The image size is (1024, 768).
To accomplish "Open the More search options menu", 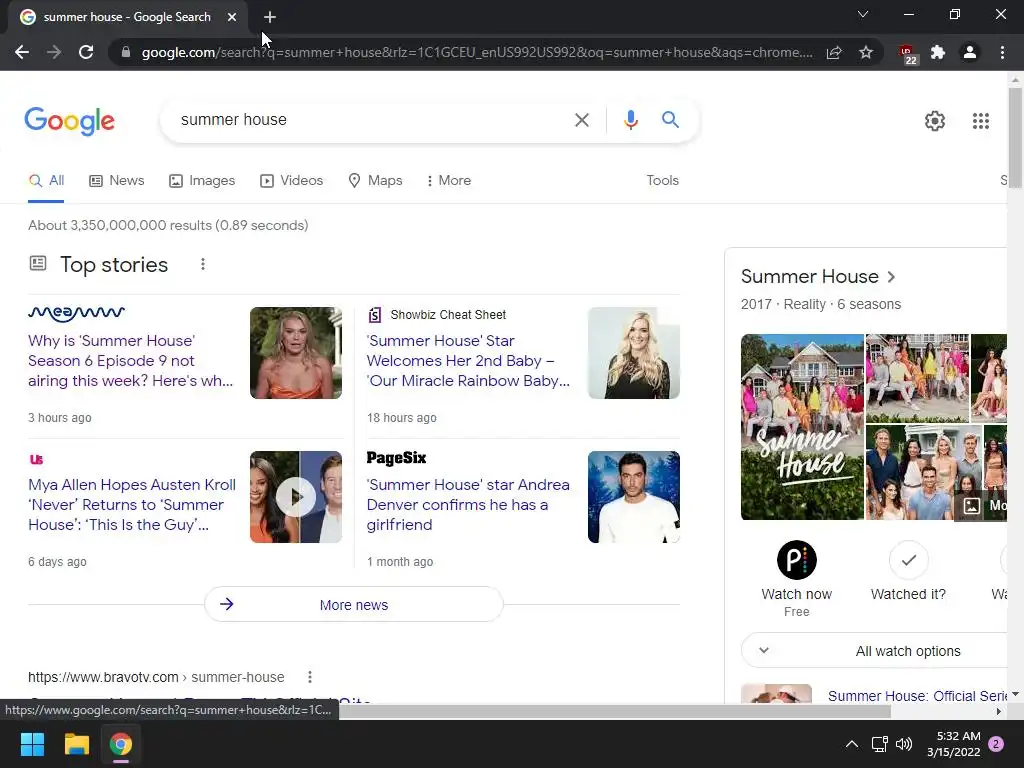I will [x=449, y=181].
